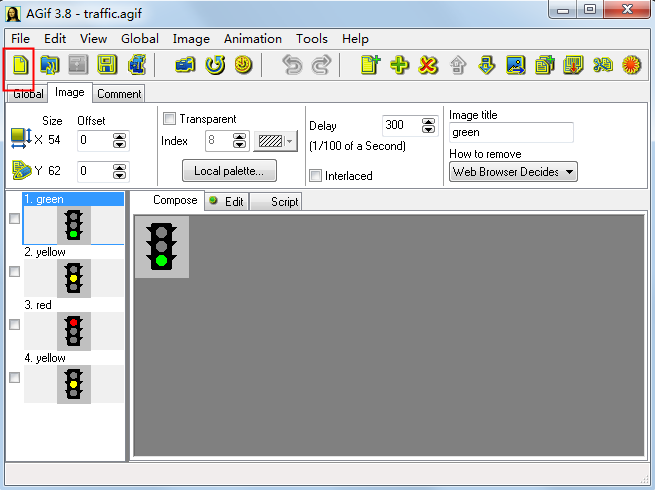Open the How to remove dropdown
Image resolution: width=655 pixels, height=490 pixels.
click(x=513, y=172)
